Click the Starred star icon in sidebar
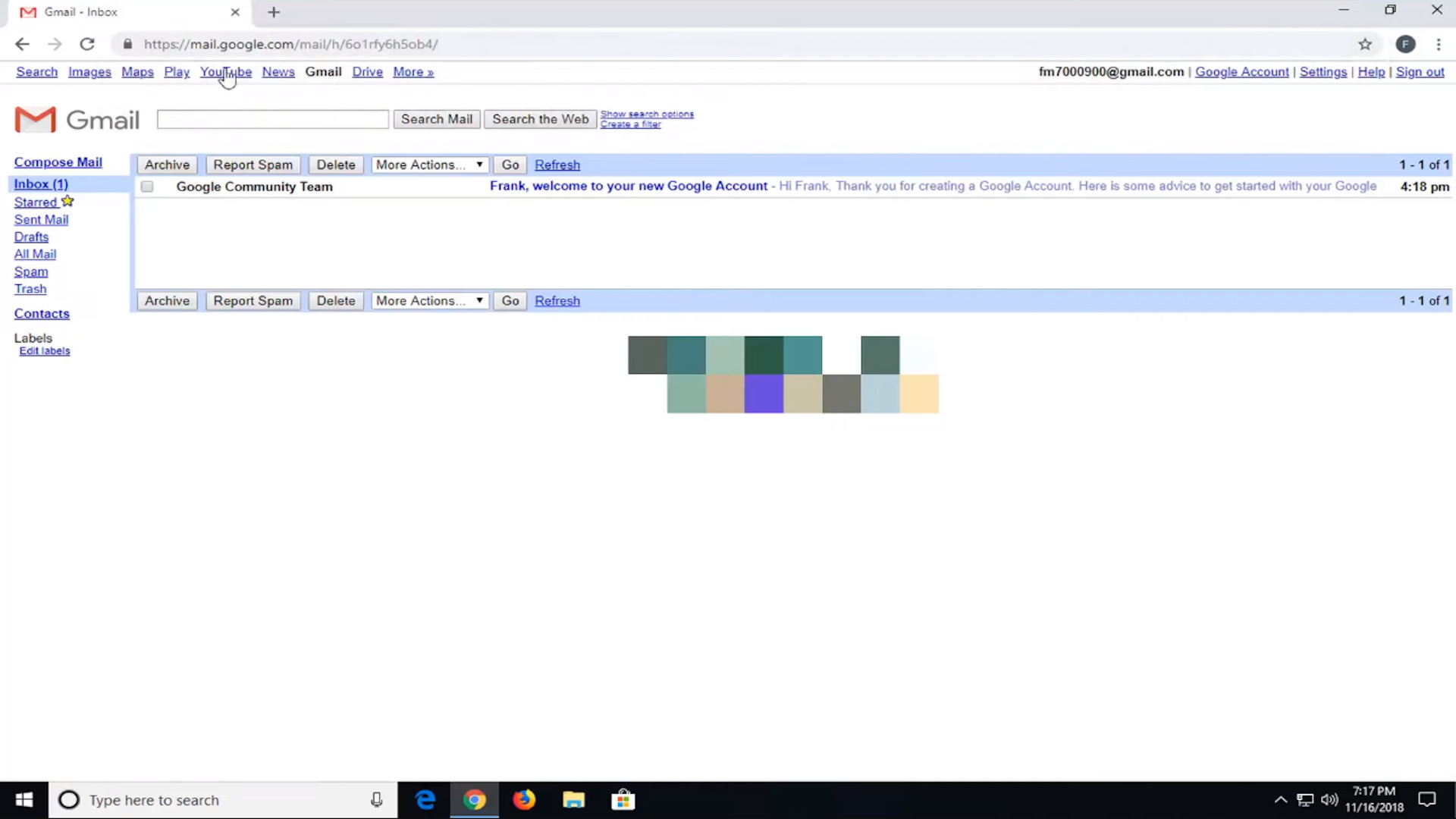This screenshot has width=1456, height=819. (67, 201)
